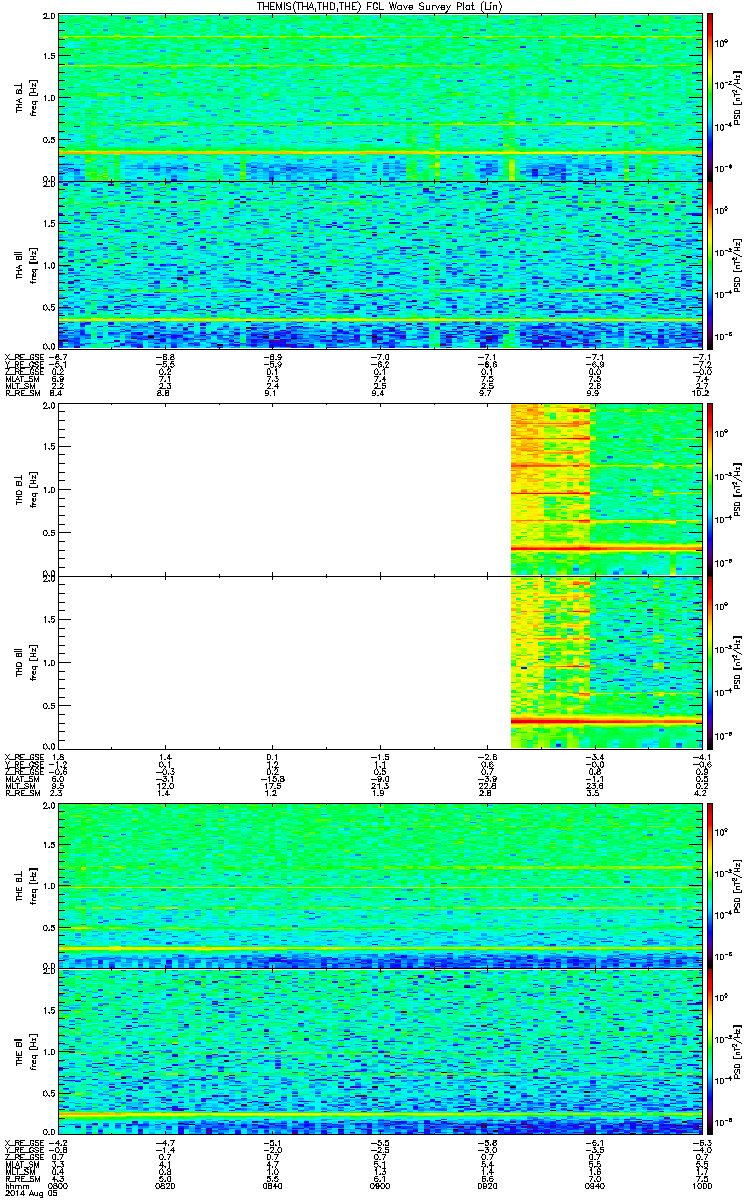Image resolution: width=750 pixels, height=1200 pixels.
Task: Click the 0900 time tick label
Action: (380, 1186)
